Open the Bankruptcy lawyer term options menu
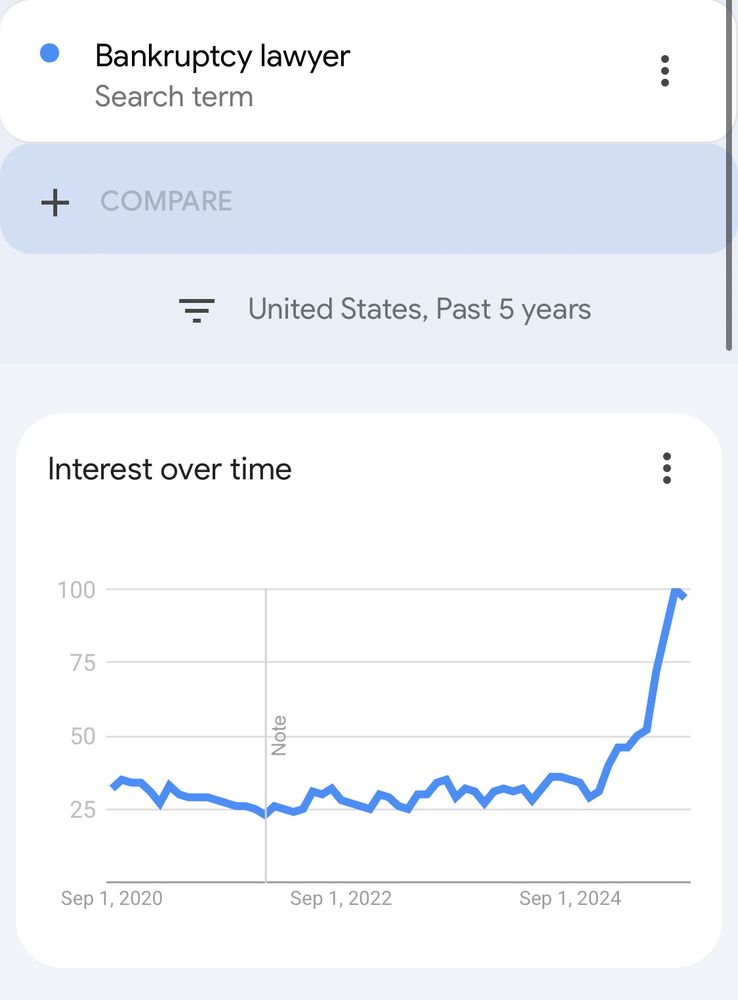The width and height of the screenshot is (738, 1000). pos(665,71)
